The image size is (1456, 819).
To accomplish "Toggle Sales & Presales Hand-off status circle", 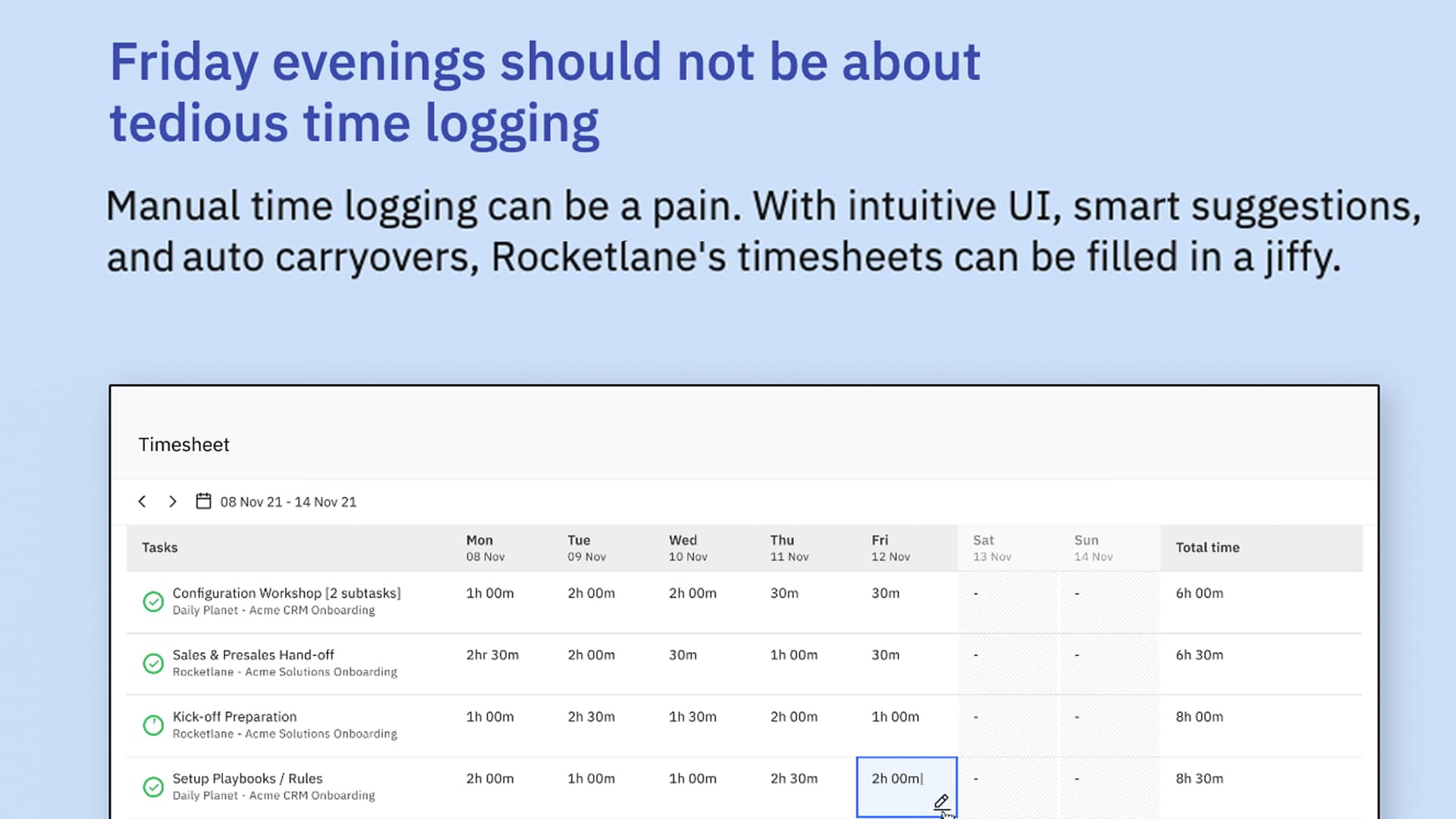I will 153,664.
